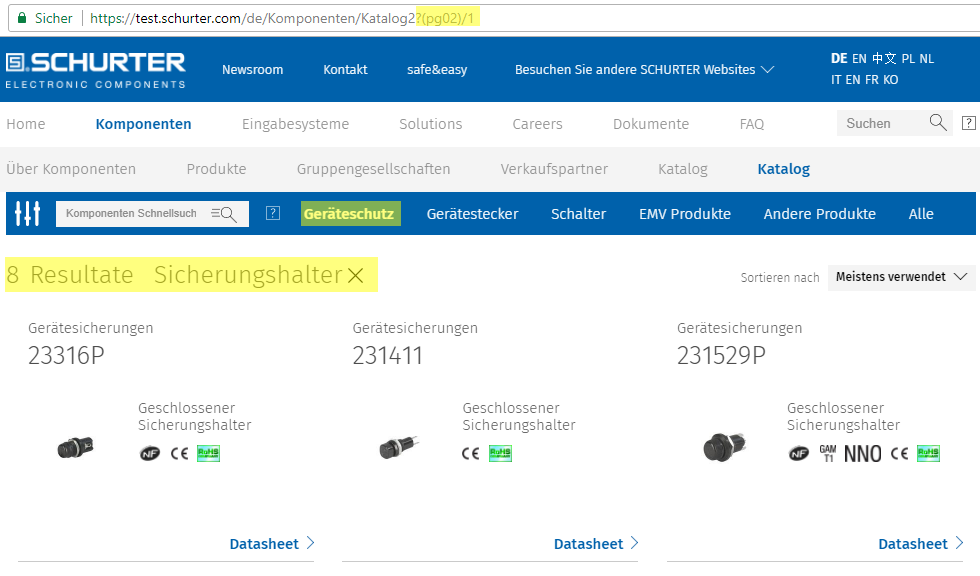Click the SCHURTER logo
This screenshot has width=980, height=576.
pos(96,70)
